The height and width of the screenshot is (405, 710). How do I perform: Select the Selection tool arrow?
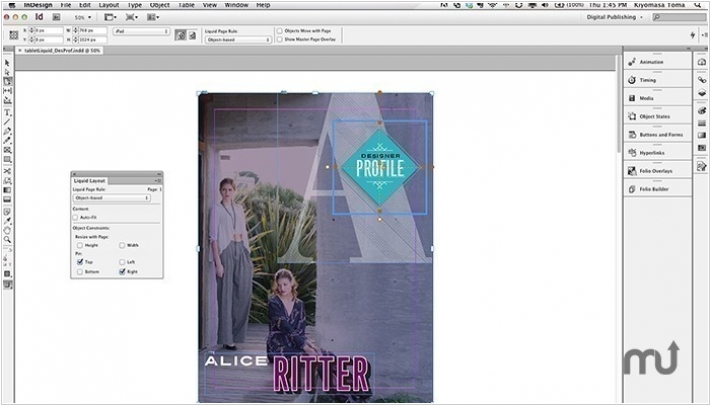point(7,63)
